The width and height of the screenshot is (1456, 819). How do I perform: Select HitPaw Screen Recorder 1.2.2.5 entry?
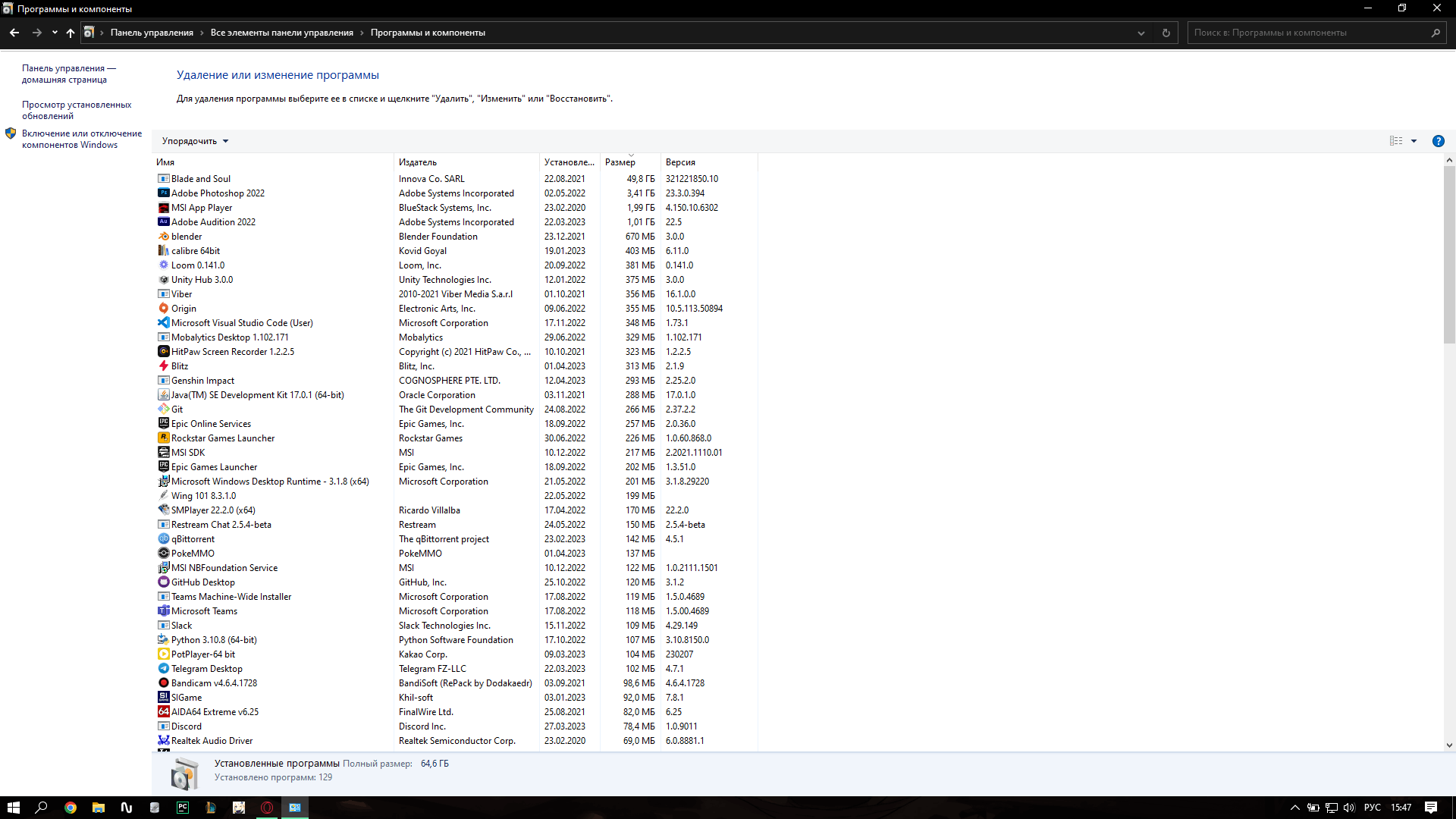tap(455, 352)
